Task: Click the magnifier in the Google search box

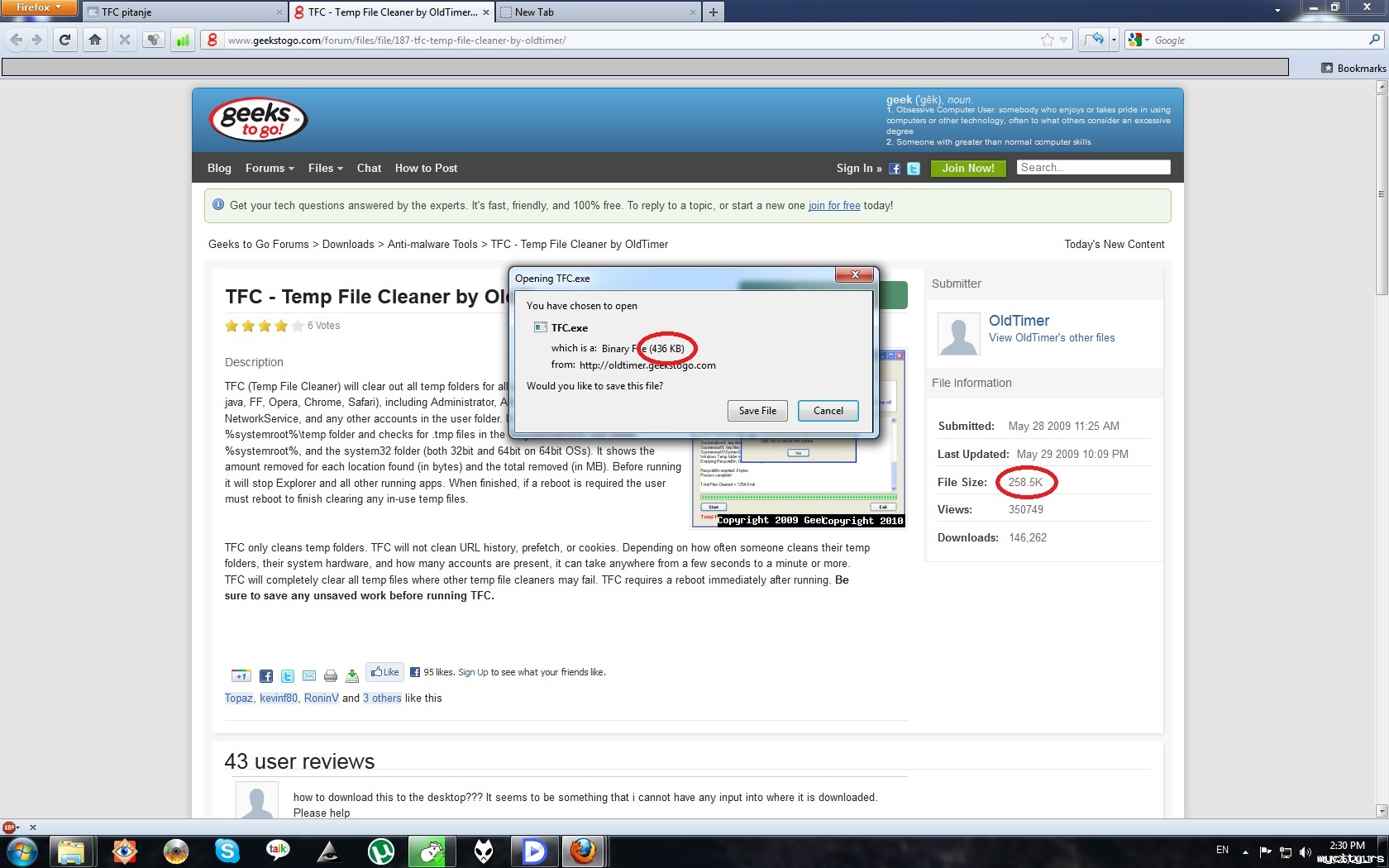Action: pos(1375,40)
